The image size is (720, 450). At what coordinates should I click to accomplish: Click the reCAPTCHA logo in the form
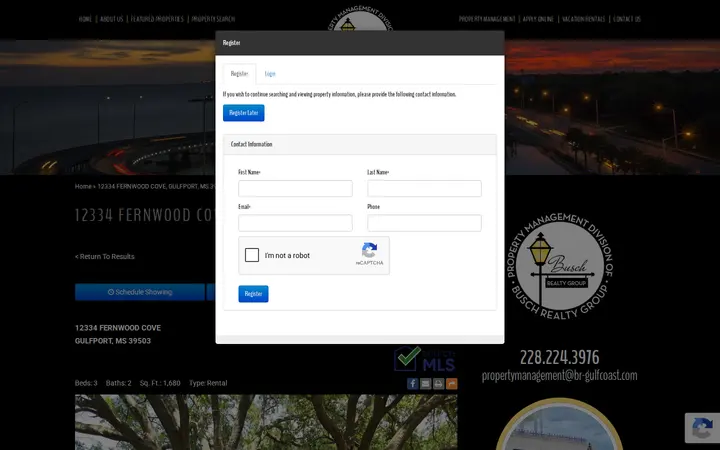(369, 250)
